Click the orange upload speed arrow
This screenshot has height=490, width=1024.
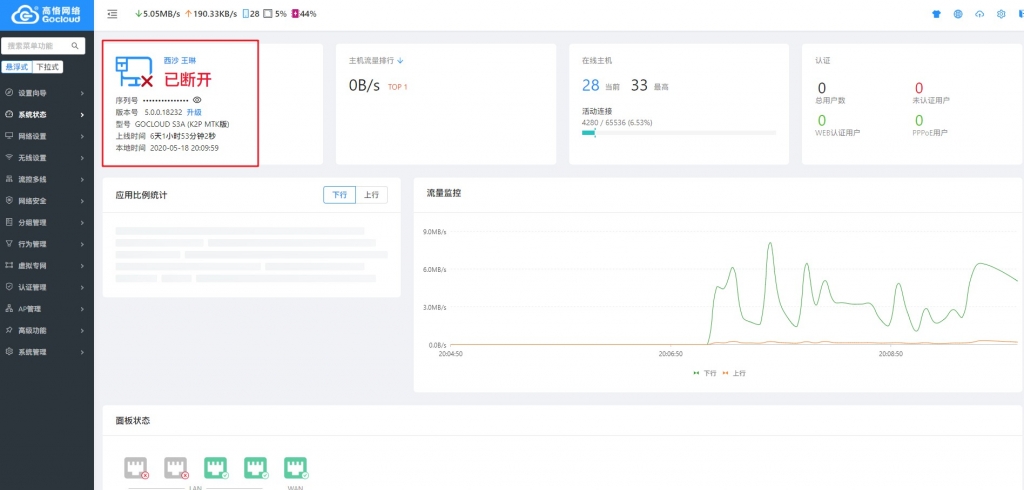pyautogui.click(x=188, y=14)
